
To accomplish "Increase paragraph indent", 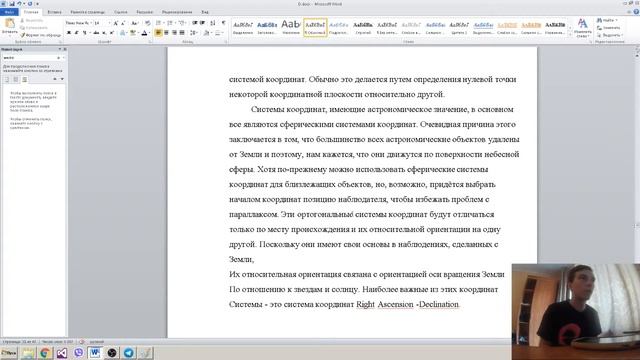I will [x=202, y=23].
